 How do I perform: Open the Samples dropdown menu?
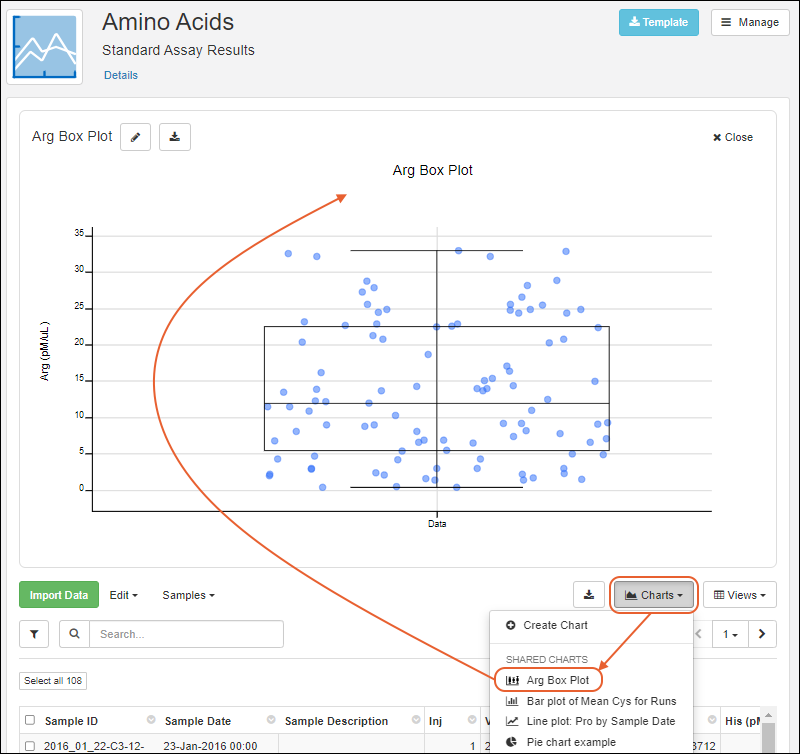[188, 595]
